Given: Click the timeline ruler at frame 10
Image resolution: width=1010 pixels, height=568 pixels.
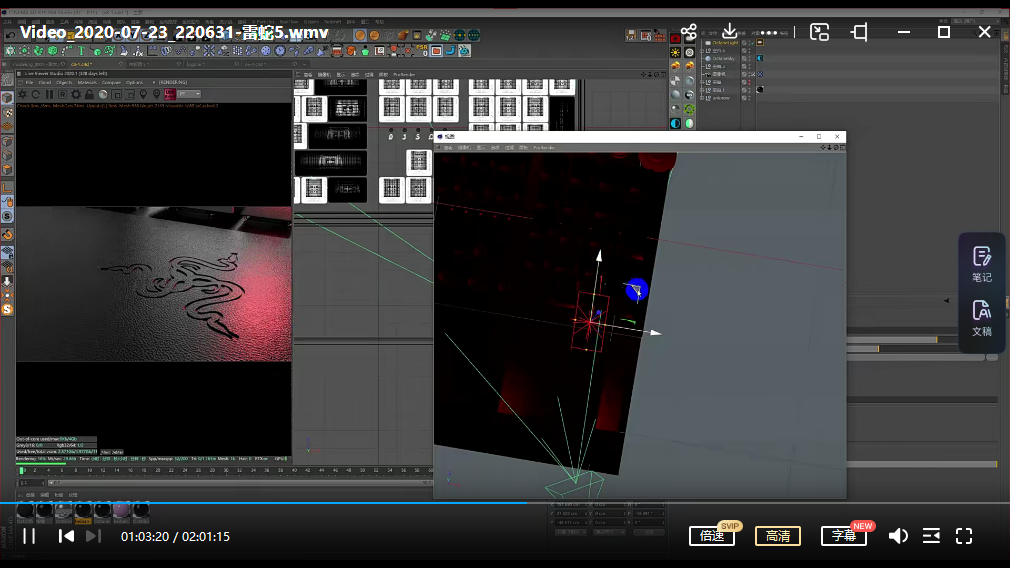Looking at the screenshot, I should [x=89, y=470].
